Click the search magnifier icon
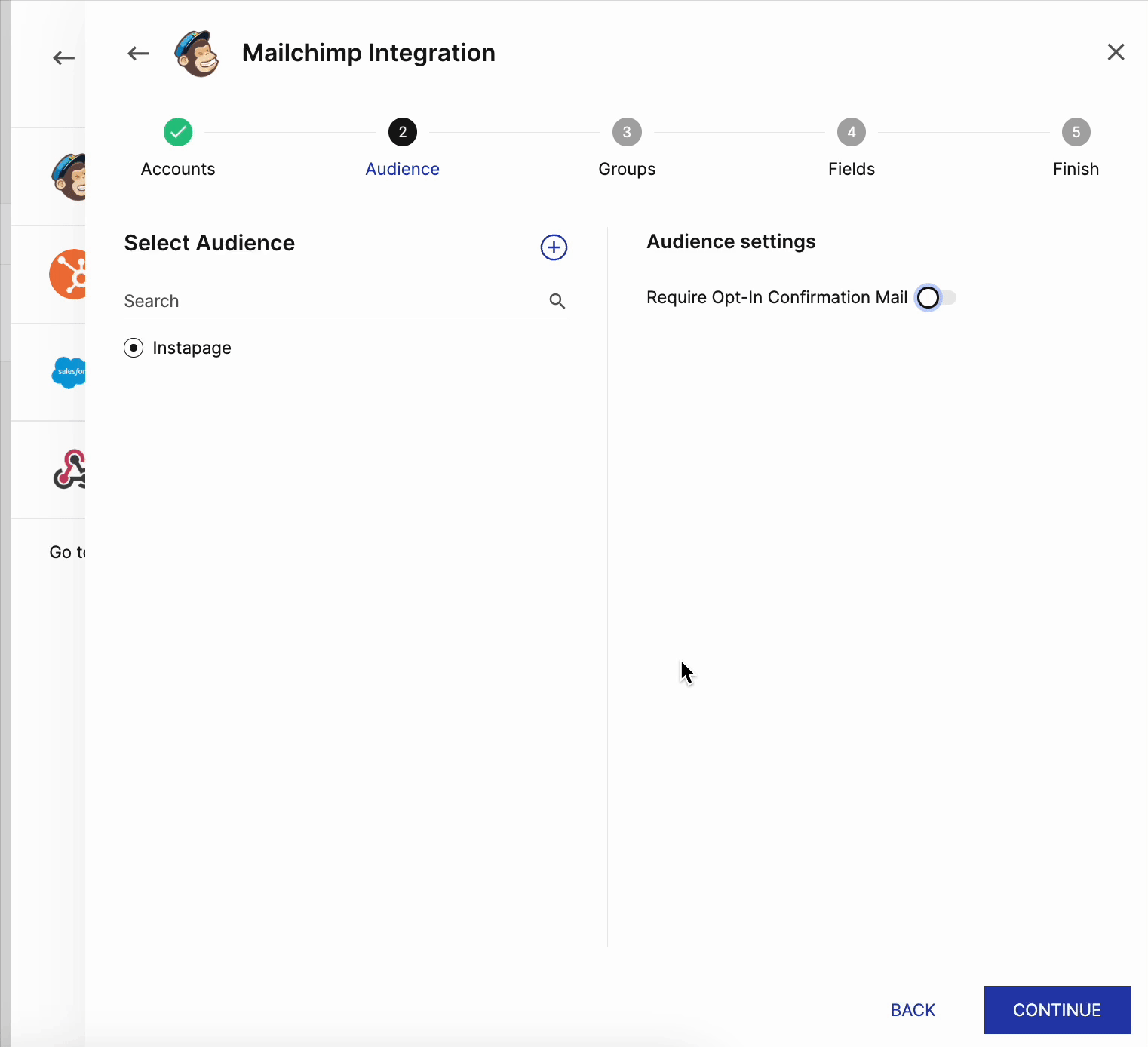The height and width of the screenshot is (1047, 1148). (x=557, y=301)
